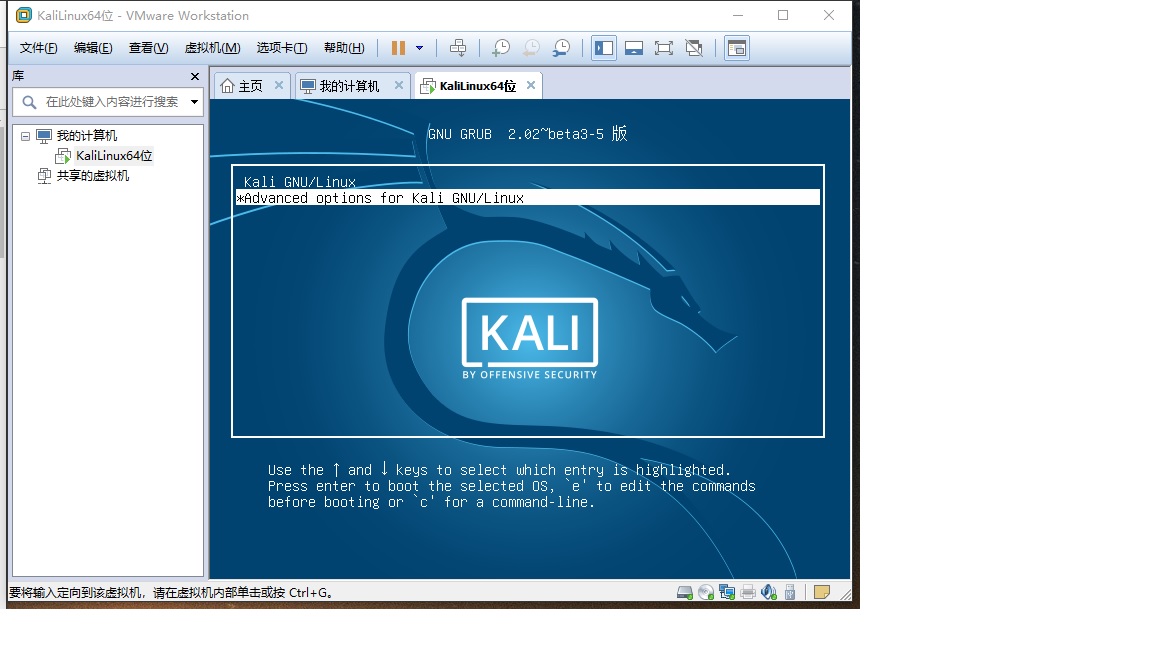Screen dimensions: 1152x648
Task: Take a snapshot with the clock-plus icon
Action: [501, 48]
